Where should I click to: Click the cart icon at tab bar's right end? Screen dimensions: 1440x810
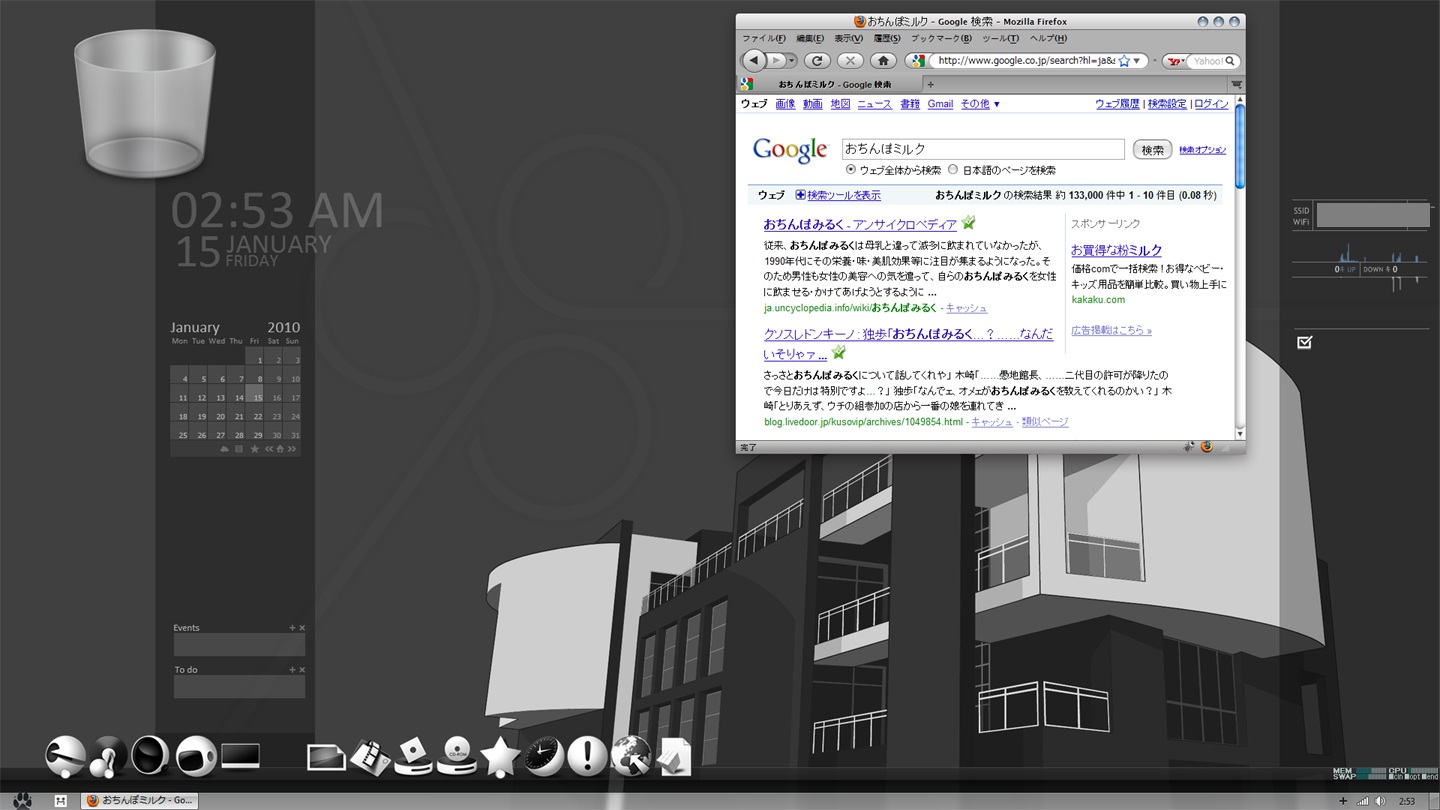click(x=1237, y=85)
